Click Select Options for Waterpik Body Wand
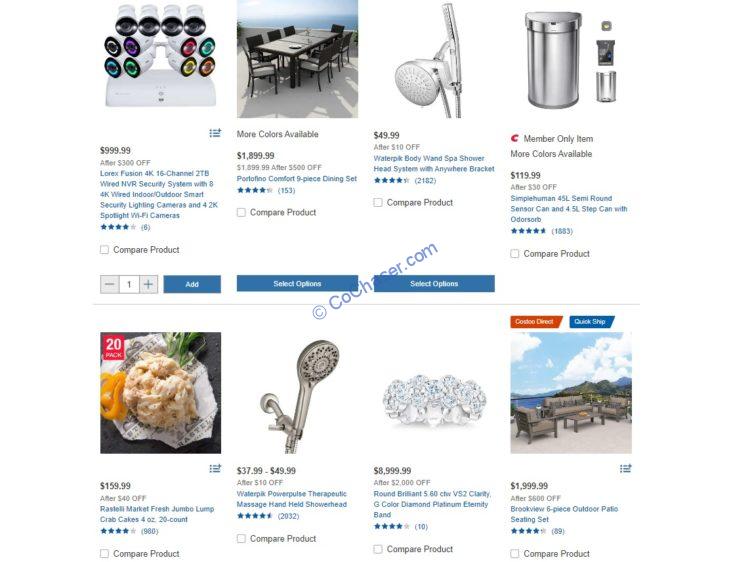This screenshot has width=750, height=562. (x=434, y=284)
